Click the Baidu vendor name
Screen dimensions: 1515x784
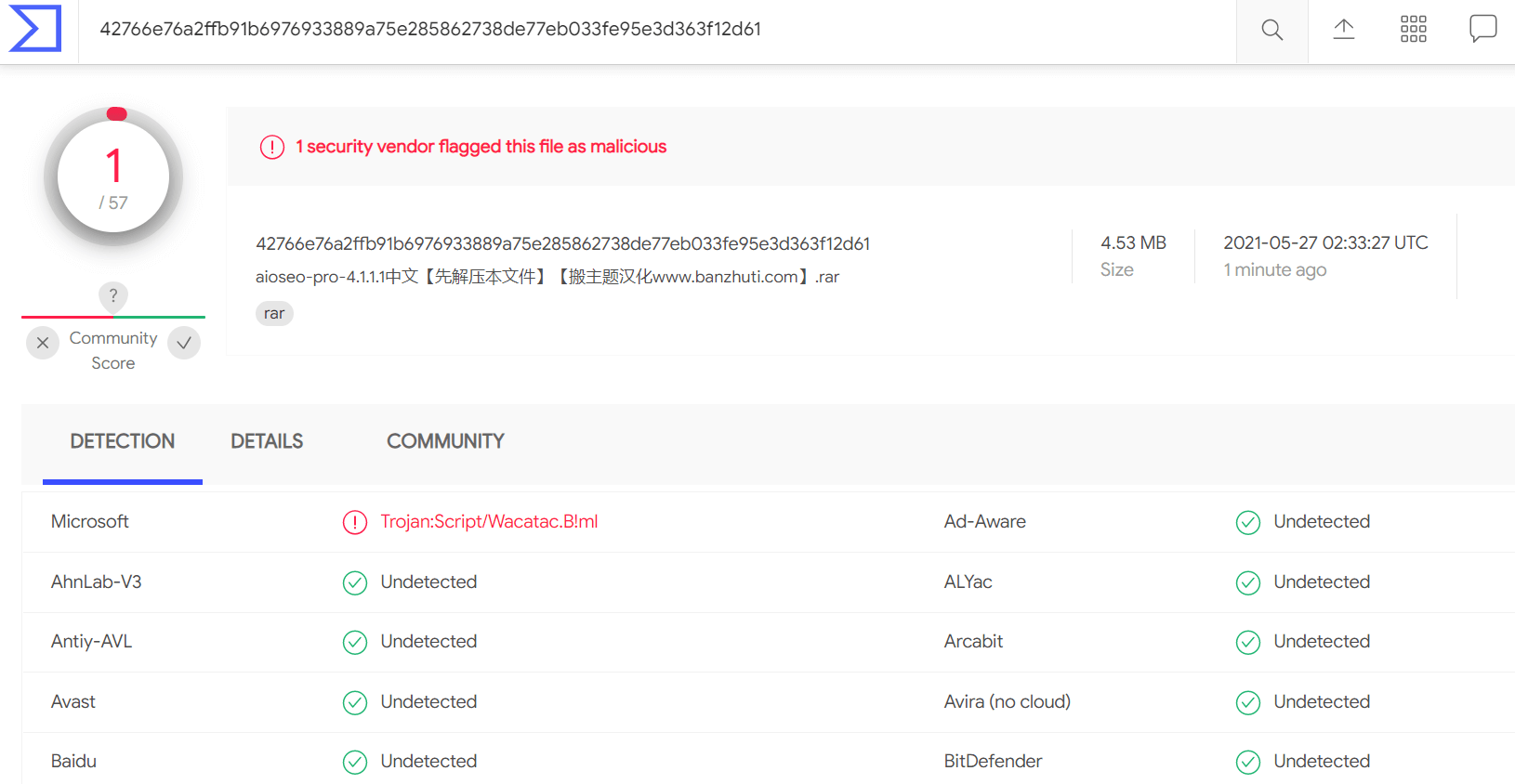coord(74,761)
